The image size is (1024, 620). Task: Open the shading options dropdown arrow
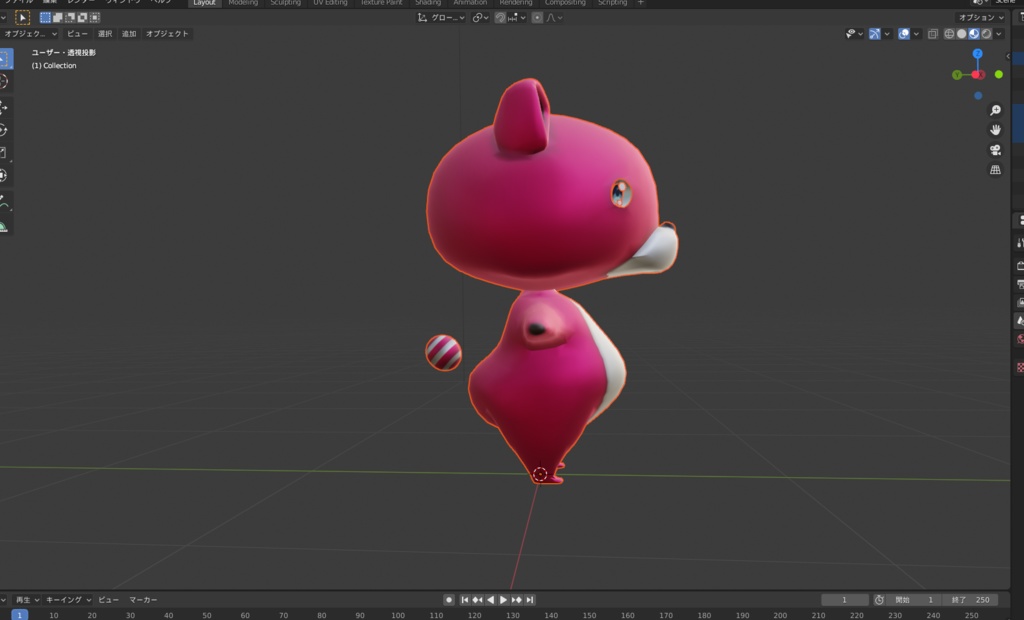[x=999, y=34]
